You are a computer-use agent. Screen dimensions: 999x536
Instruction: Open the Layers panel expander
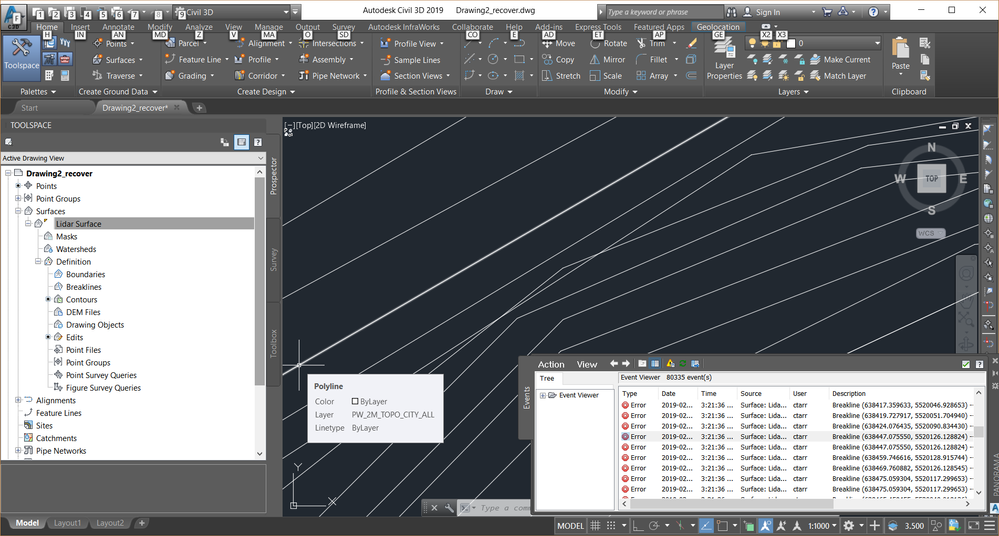(x=793, y=92)
